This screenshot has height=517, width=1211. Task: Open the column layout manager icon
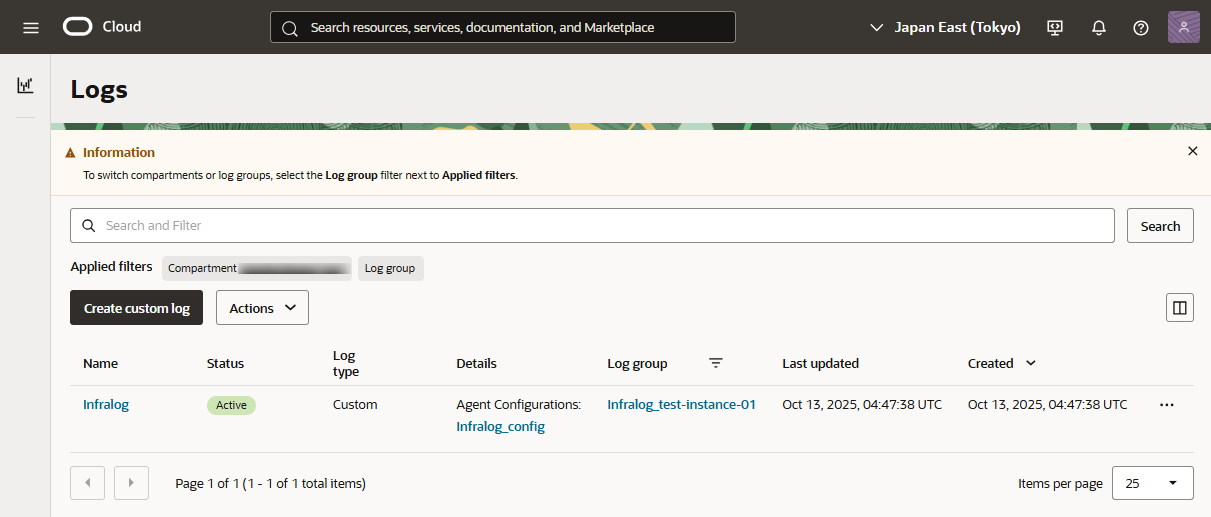click(1179, 308)
